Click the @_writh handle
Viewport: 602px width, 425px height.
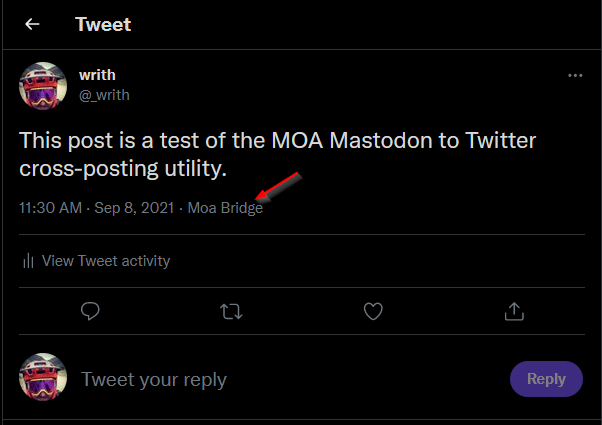coord(105,94)
